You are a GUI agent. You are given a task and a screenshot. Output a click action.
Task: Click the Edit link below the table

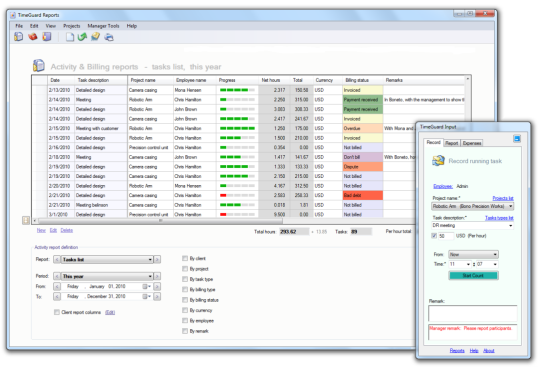click(x=53, y=230)
